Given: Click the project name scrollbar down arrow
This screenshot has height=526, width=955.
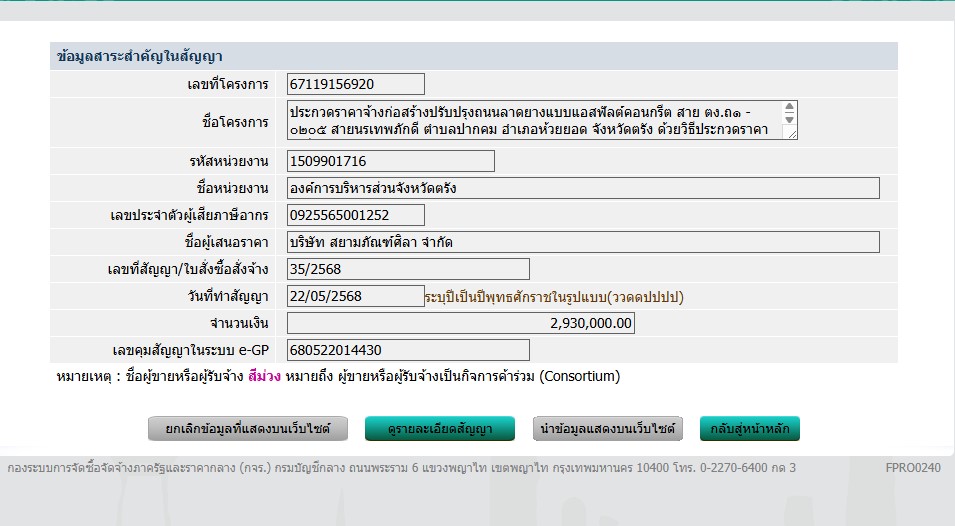Looking at the screenshot, I should click(x=789, y=119).
